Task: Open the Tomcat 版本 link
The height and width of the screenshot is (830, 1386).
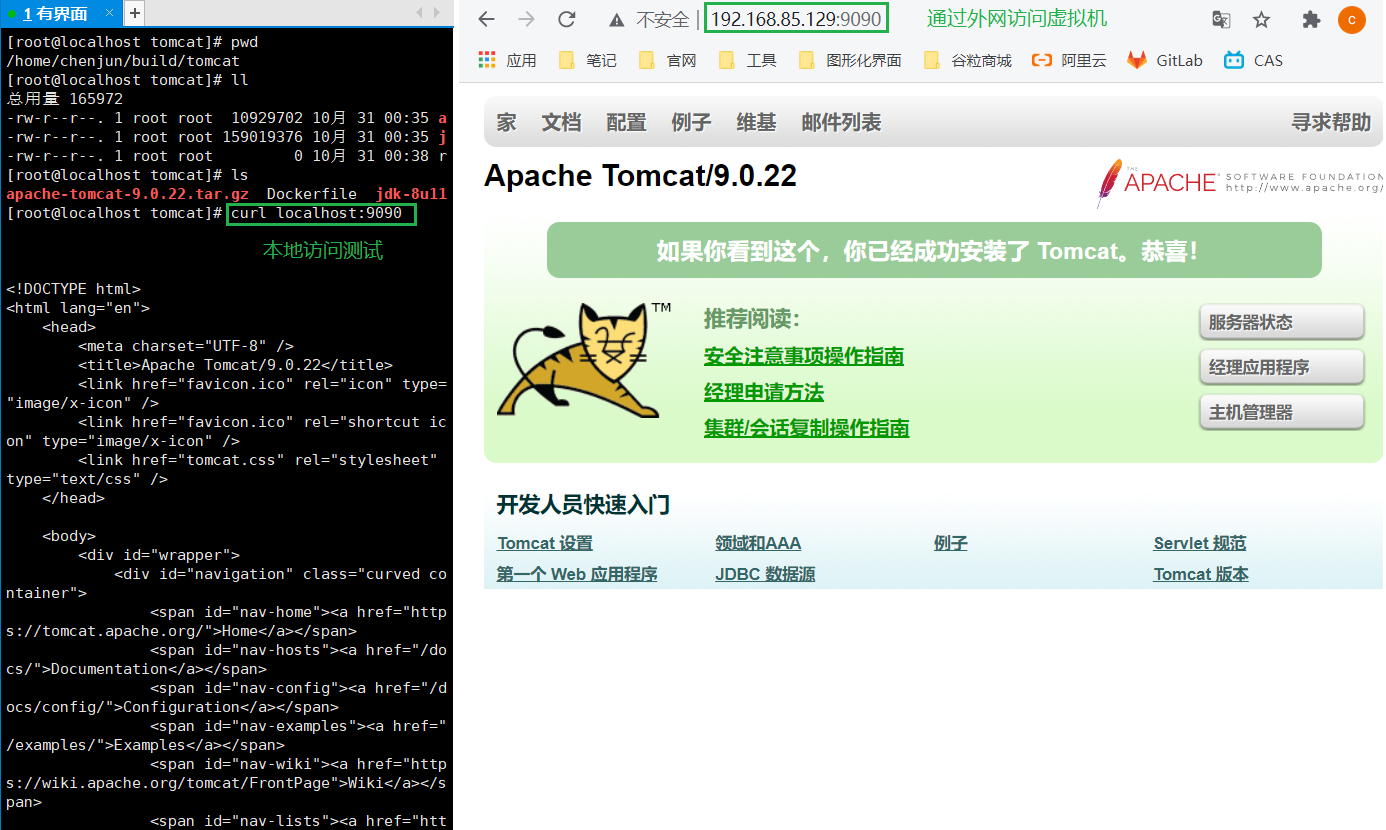Action: click(x=1201, y=574)
